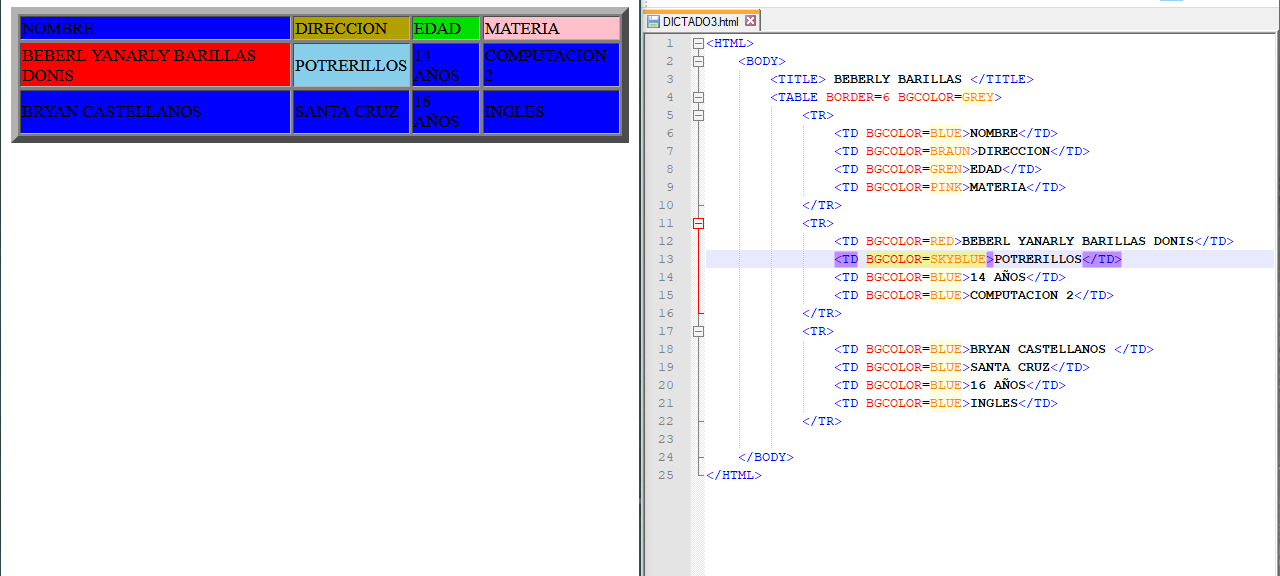Click the NOMBRE header cell in the rendered table
The image size is (1280, 576).
(x=155, y=28)
